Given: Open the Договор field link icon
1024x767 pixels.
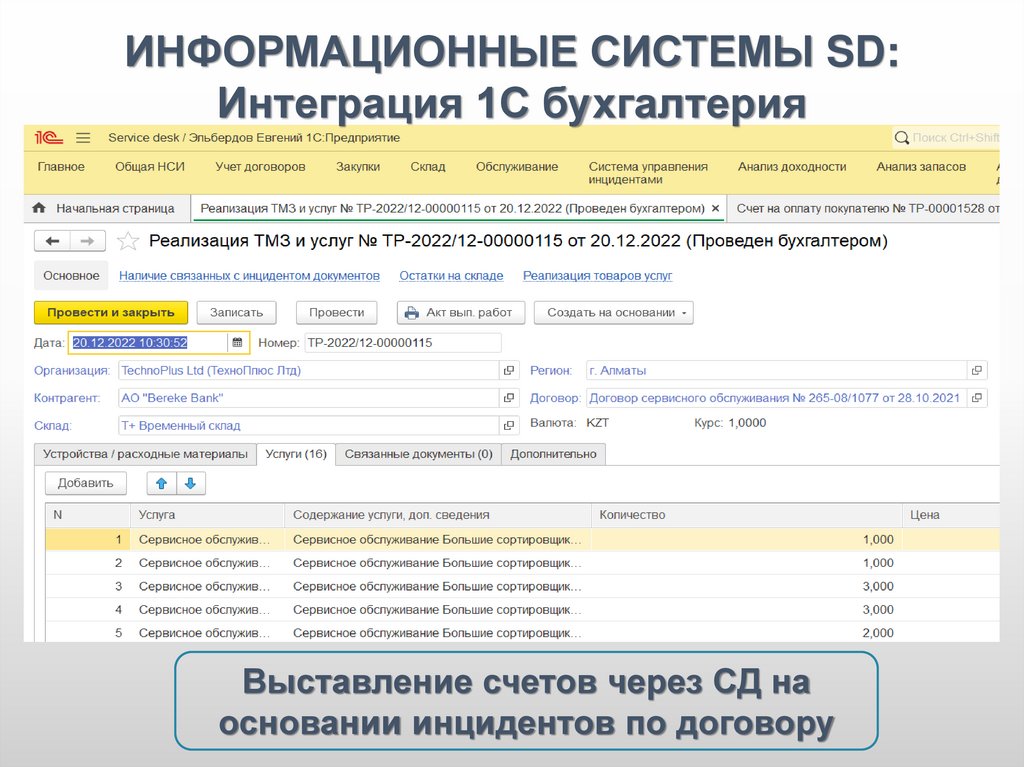Looking at the screenshot, I should 977,398.
